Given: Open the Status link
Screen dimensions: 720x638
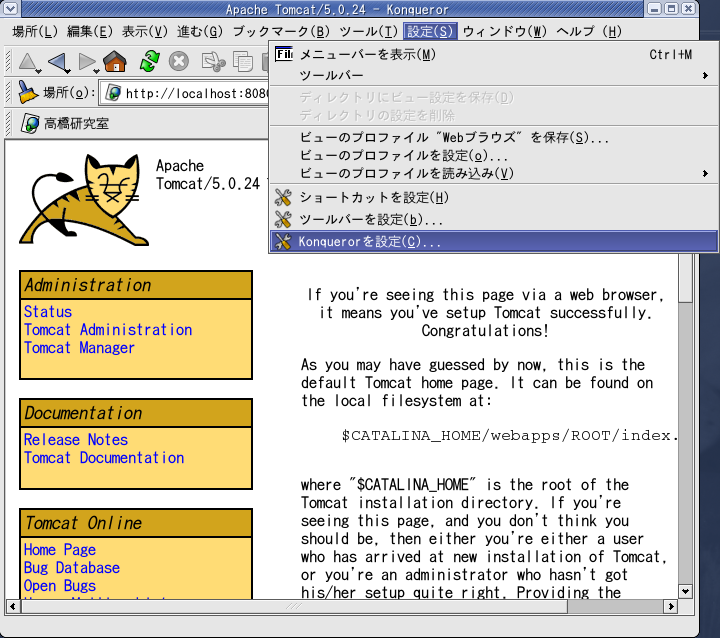Looking at the screenshot, I should pos(48,312).
